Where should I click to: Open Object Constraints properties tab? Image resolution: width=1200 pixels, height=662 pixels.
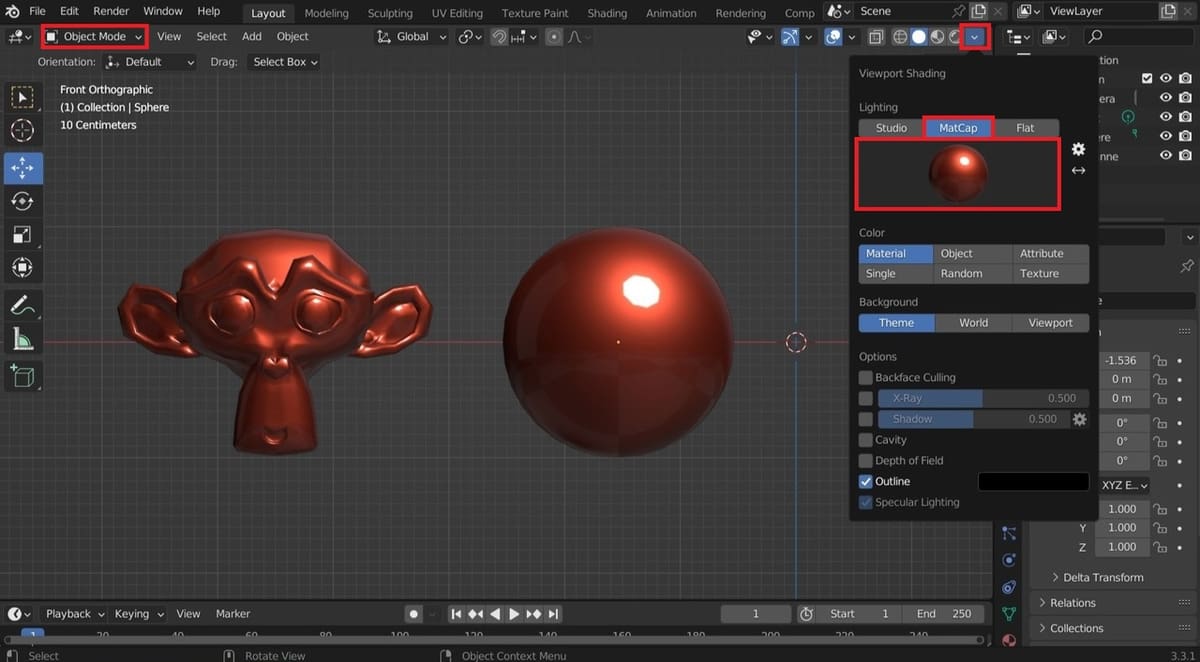pos(1009,587)
